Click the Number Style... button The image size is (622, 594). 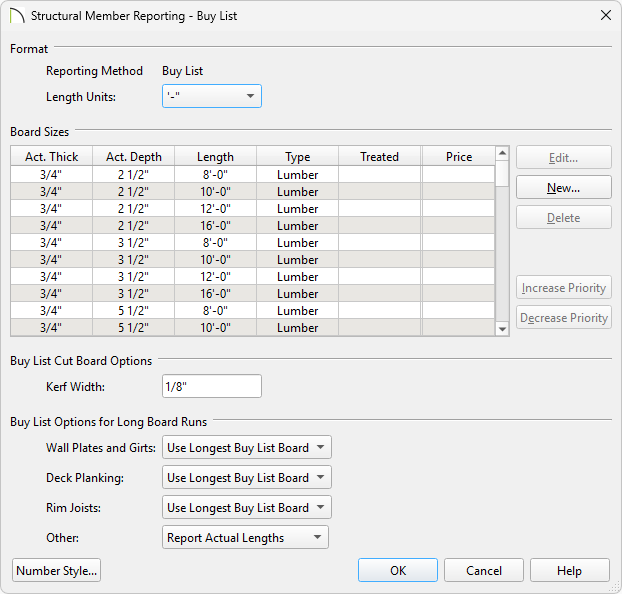tap(56, 571)
